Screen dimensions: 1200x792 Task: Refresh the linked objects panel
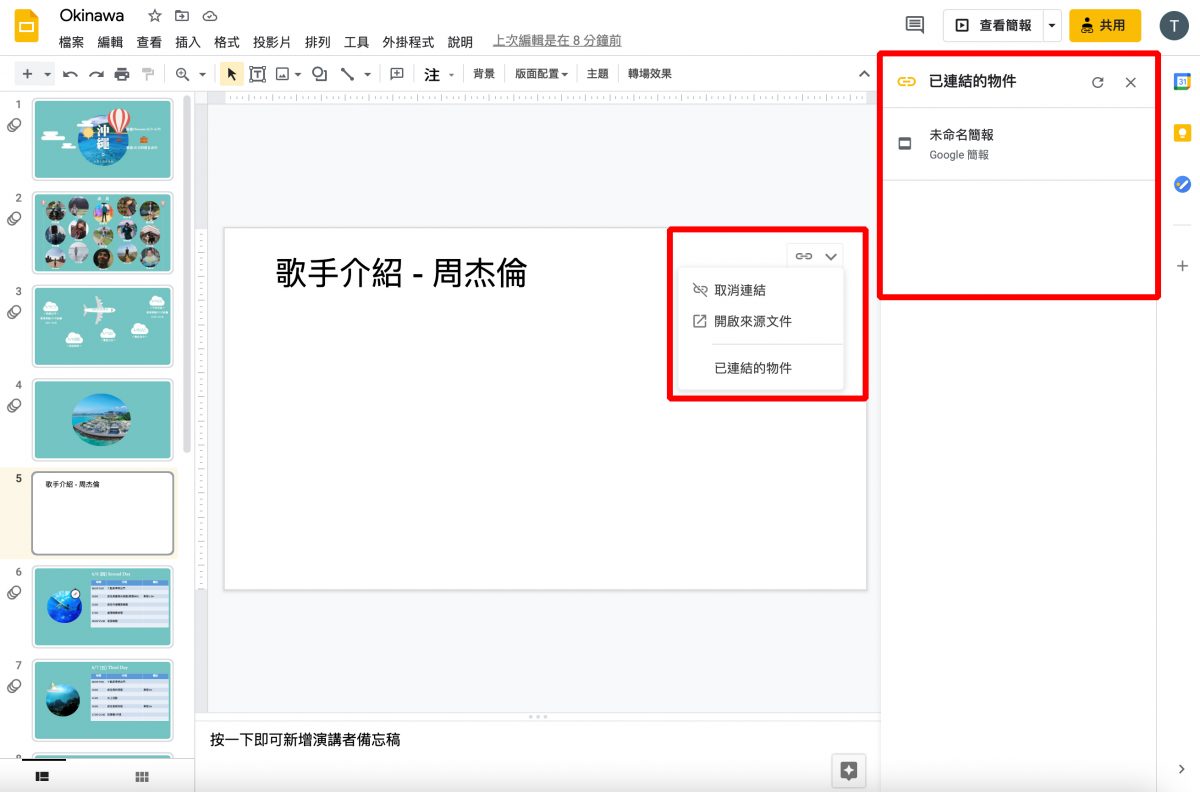[x=1098, y=82]
